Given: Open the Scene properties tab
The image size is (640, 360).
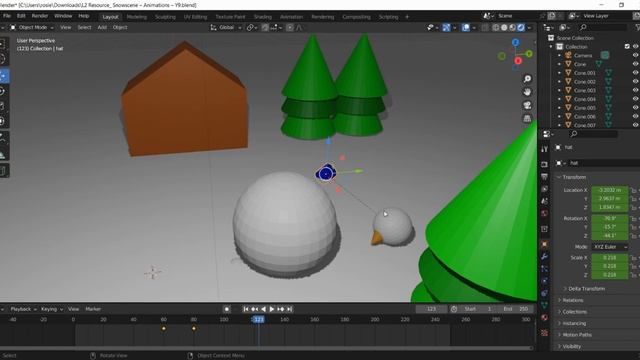Looking at the screenshot, I should pos(544,201).
